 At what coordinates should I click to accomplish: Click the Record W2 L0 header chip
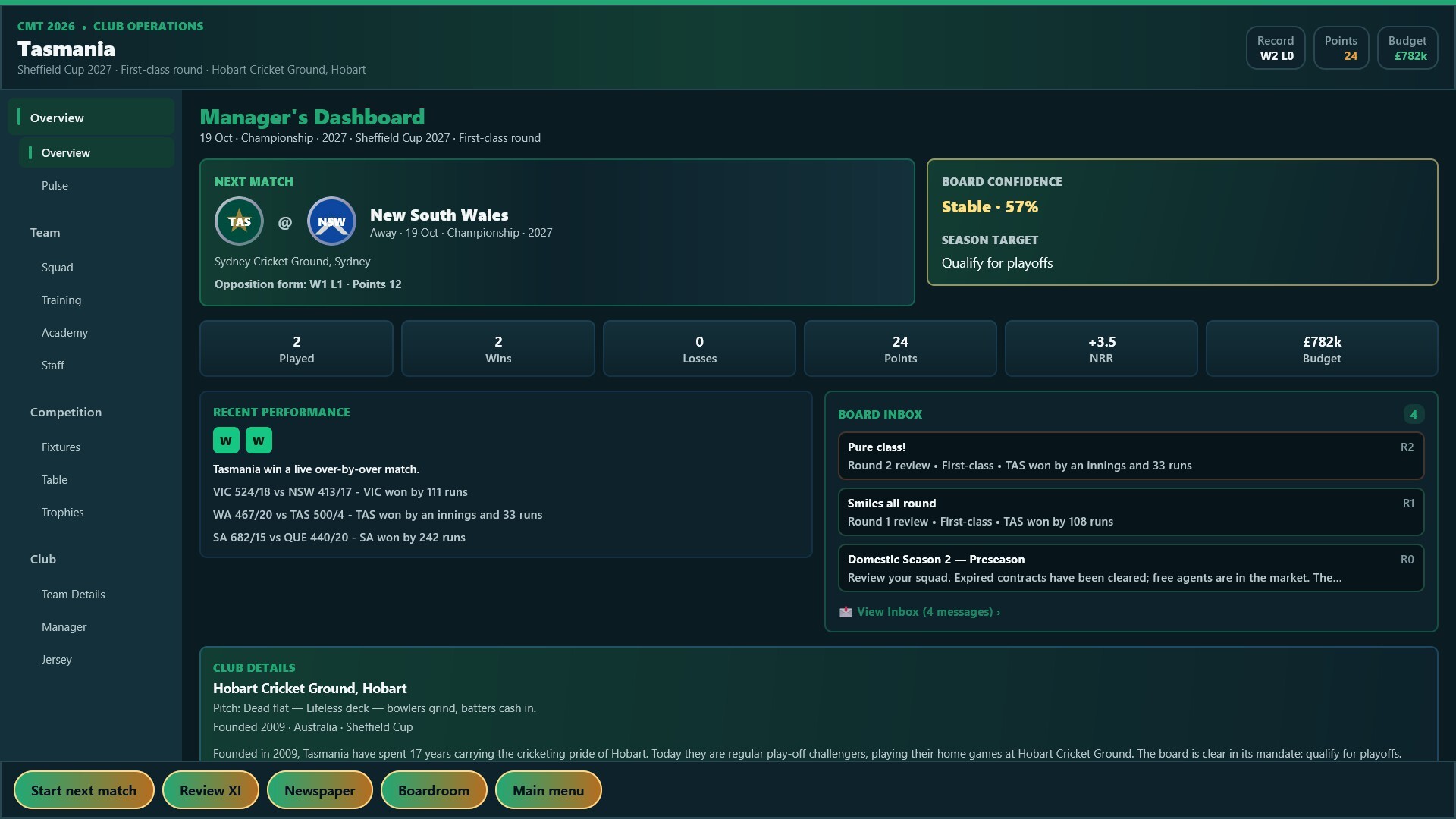1276,48
